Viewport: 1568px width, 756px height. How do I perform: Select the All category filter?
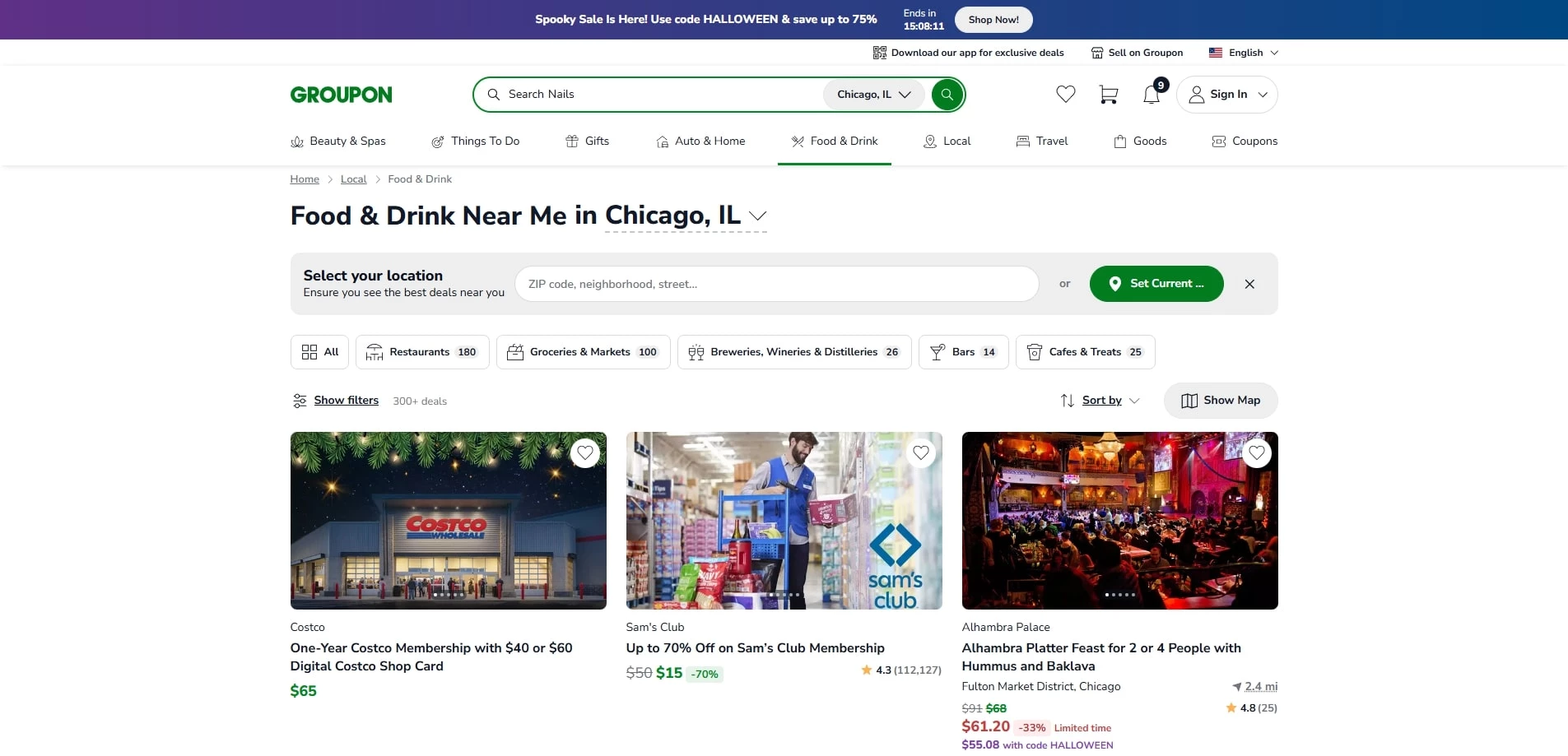319,351
